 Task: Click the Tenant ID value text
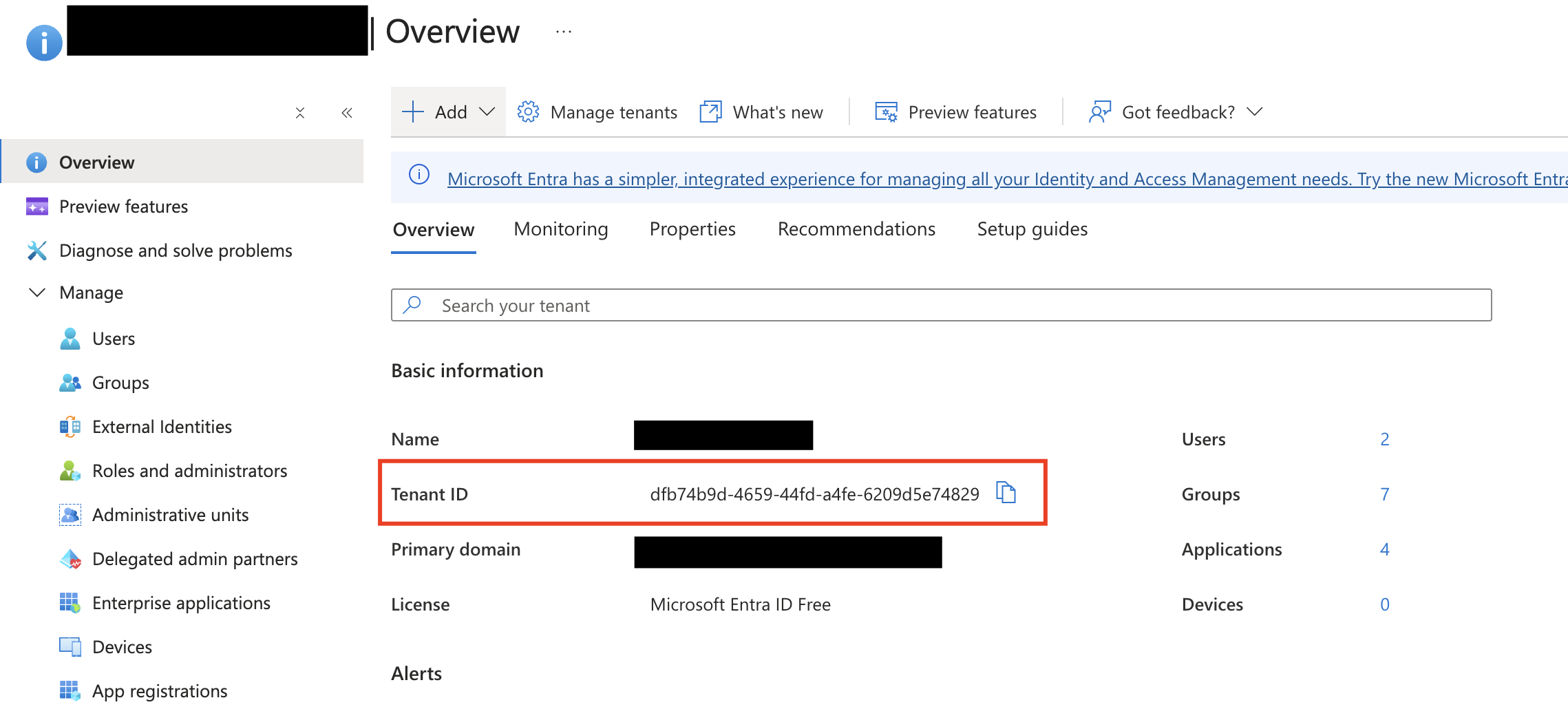814,494
